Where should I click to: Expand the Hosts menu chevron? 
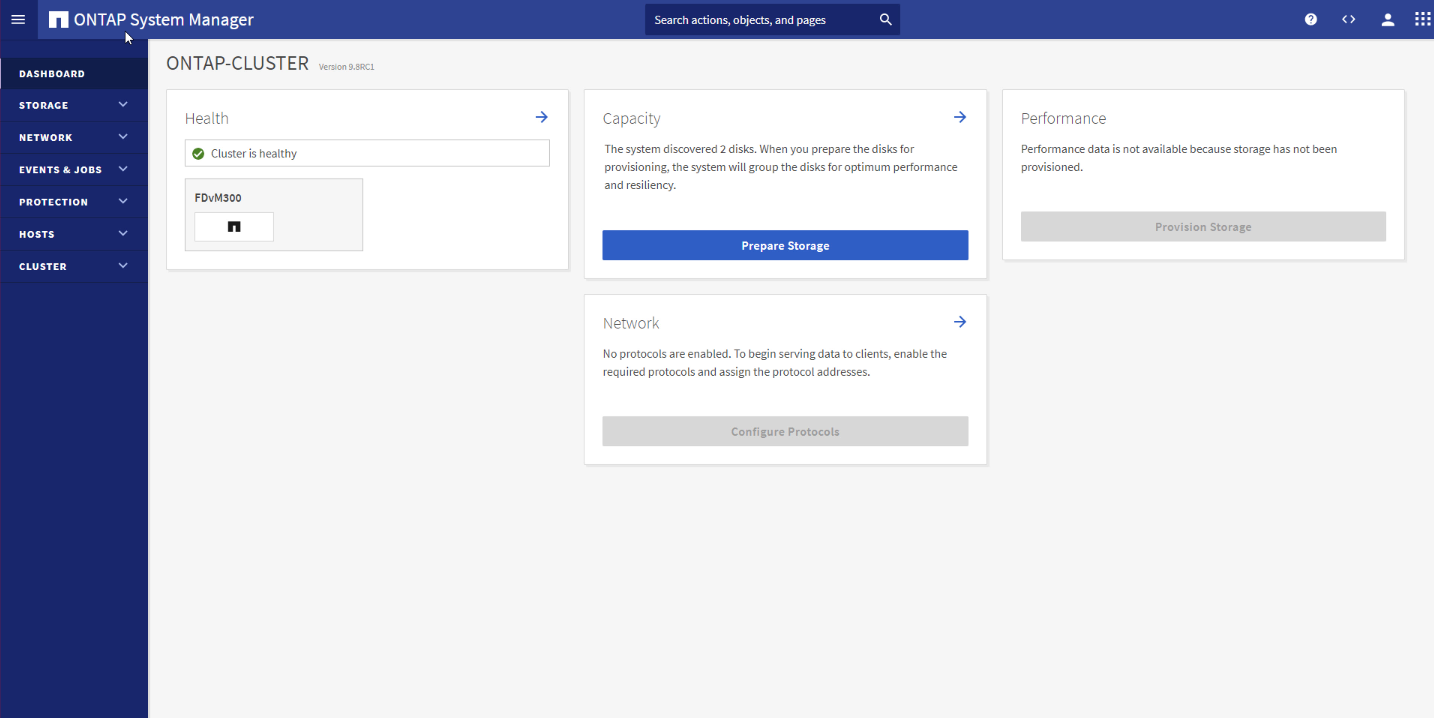click(x=123, y=233)
